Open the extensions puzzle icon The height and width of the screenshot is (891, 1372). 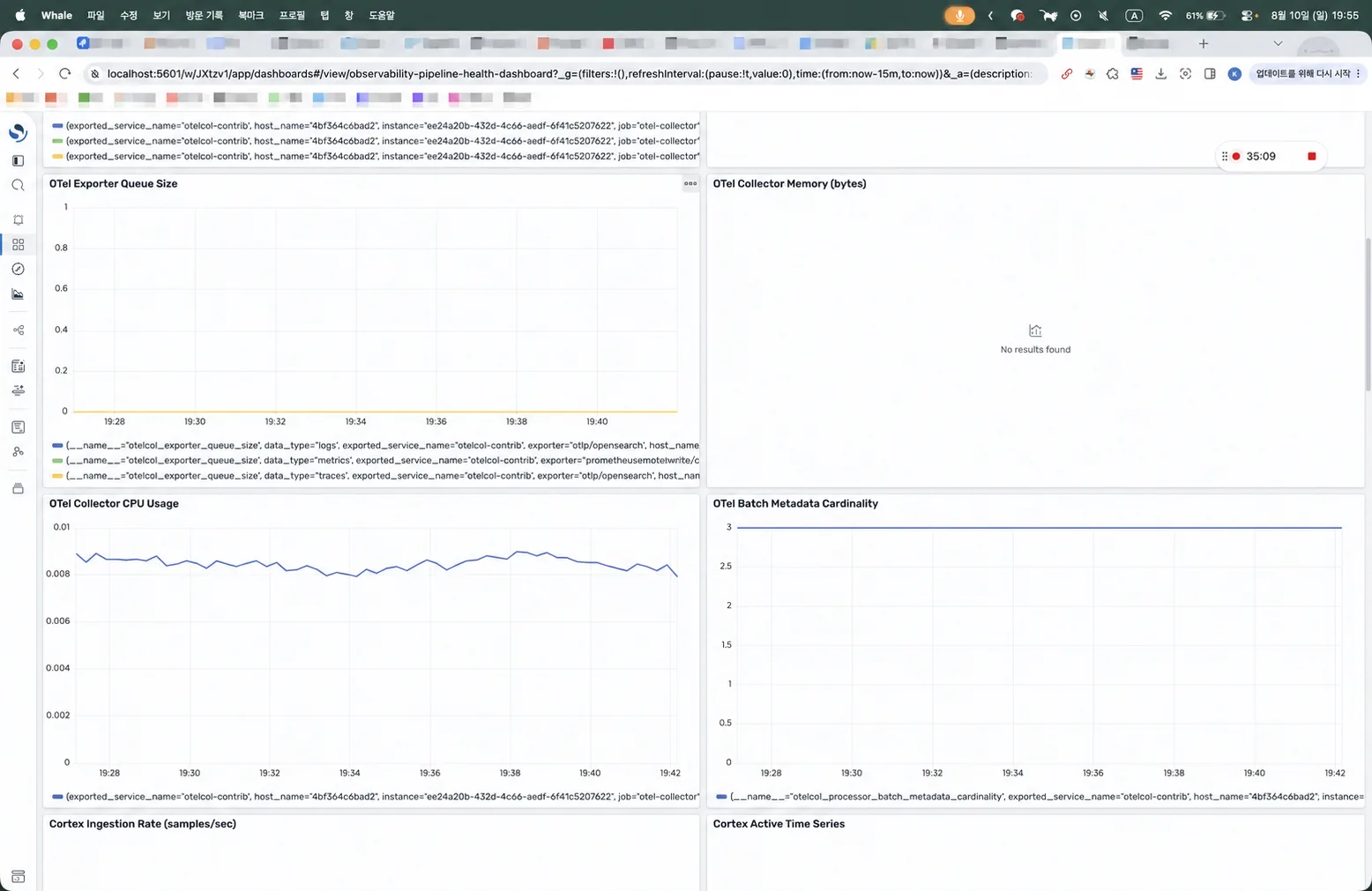1113,74
